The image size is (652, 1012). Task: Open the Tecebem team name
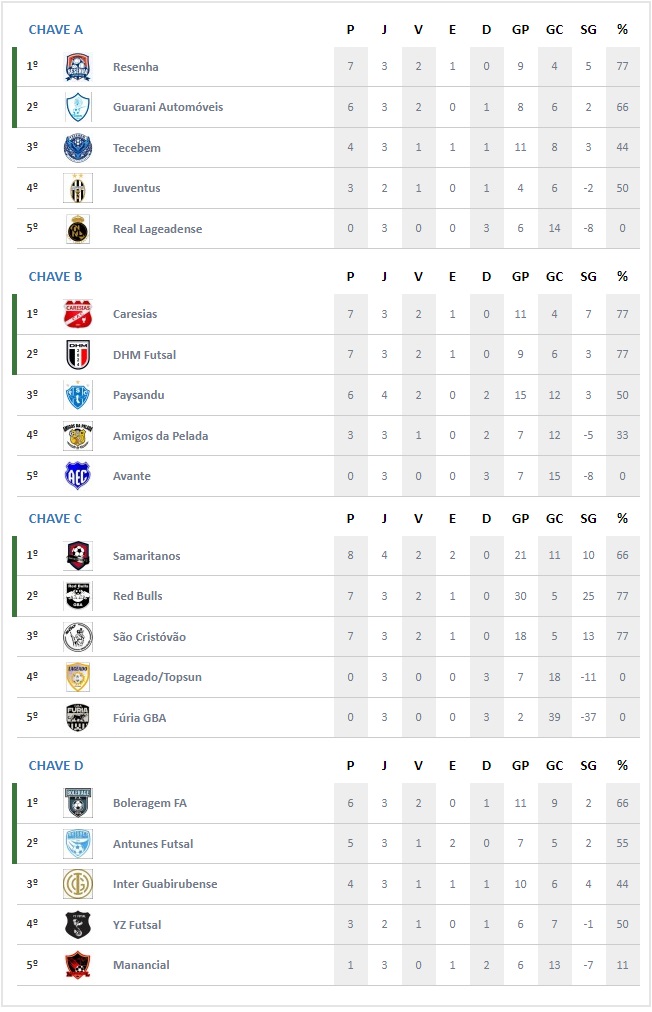[x=137, y=148]
